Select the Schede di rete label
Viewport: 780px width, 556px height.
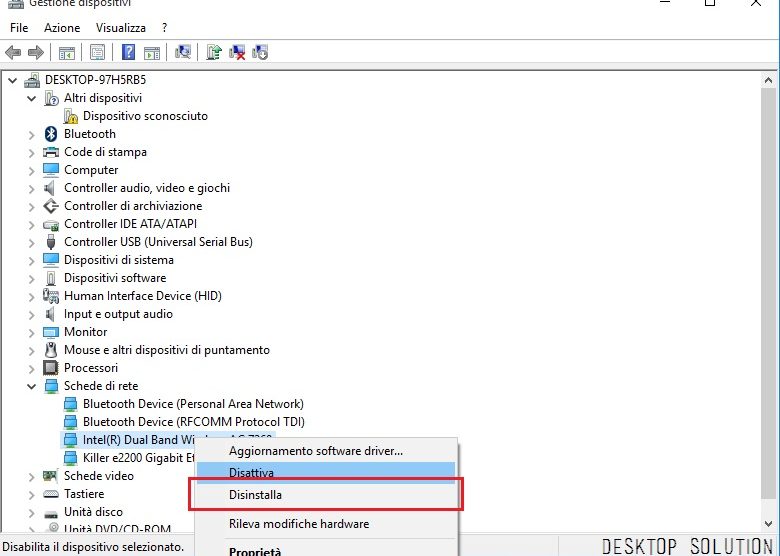coord(101,386)
